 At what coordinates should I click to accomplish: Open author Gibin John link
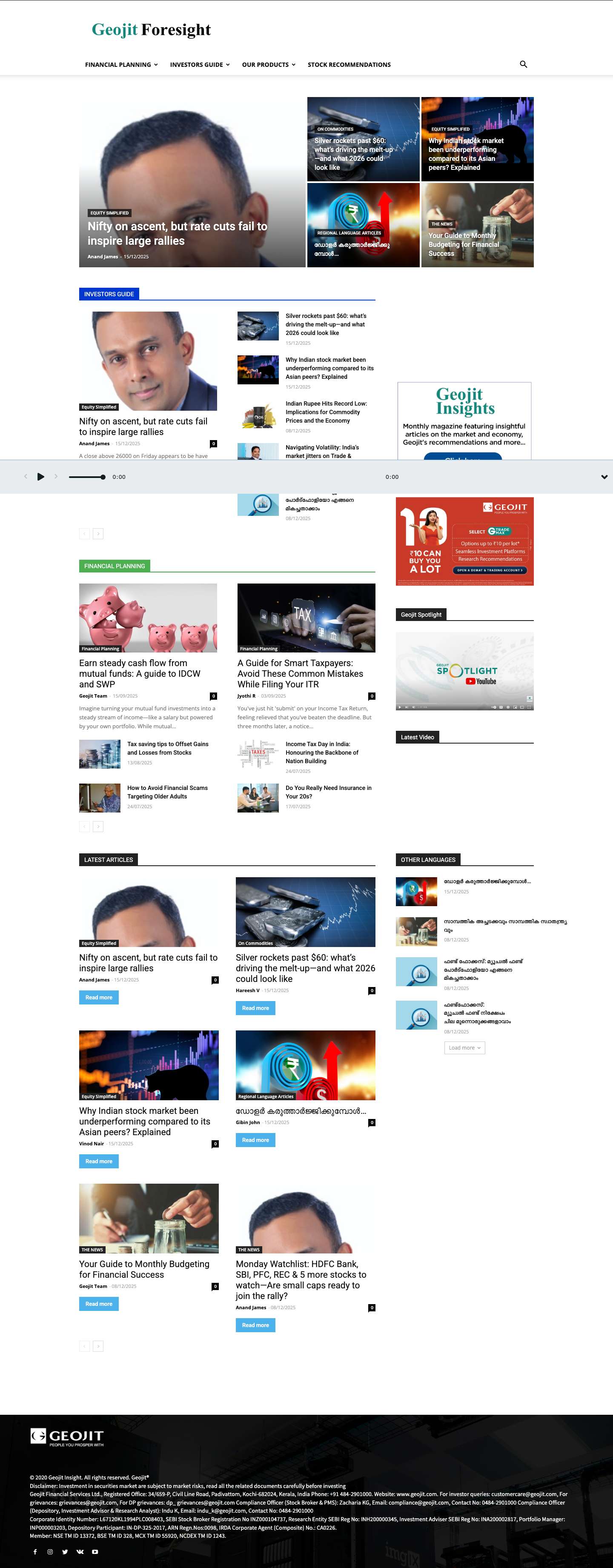tap(248, 1122)
